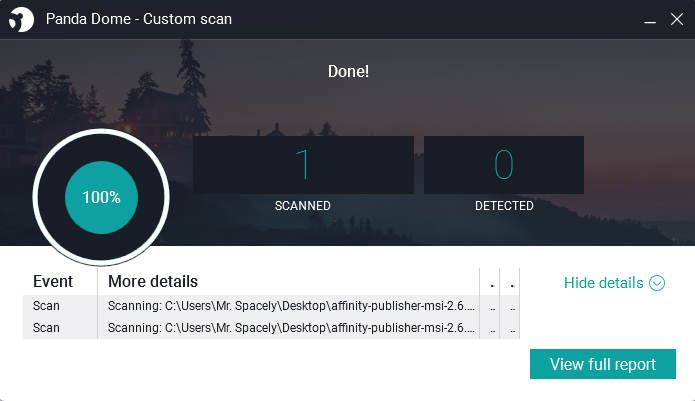The image size is (695, 401).
Task: Click the 100% scan progress circle
Action: pos(101,197)
